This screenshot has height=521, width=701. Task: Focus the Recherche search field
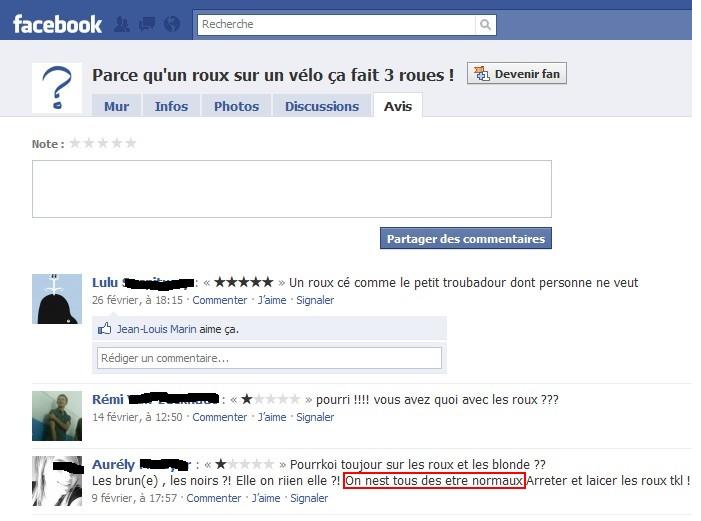click(x=337, y=25)
